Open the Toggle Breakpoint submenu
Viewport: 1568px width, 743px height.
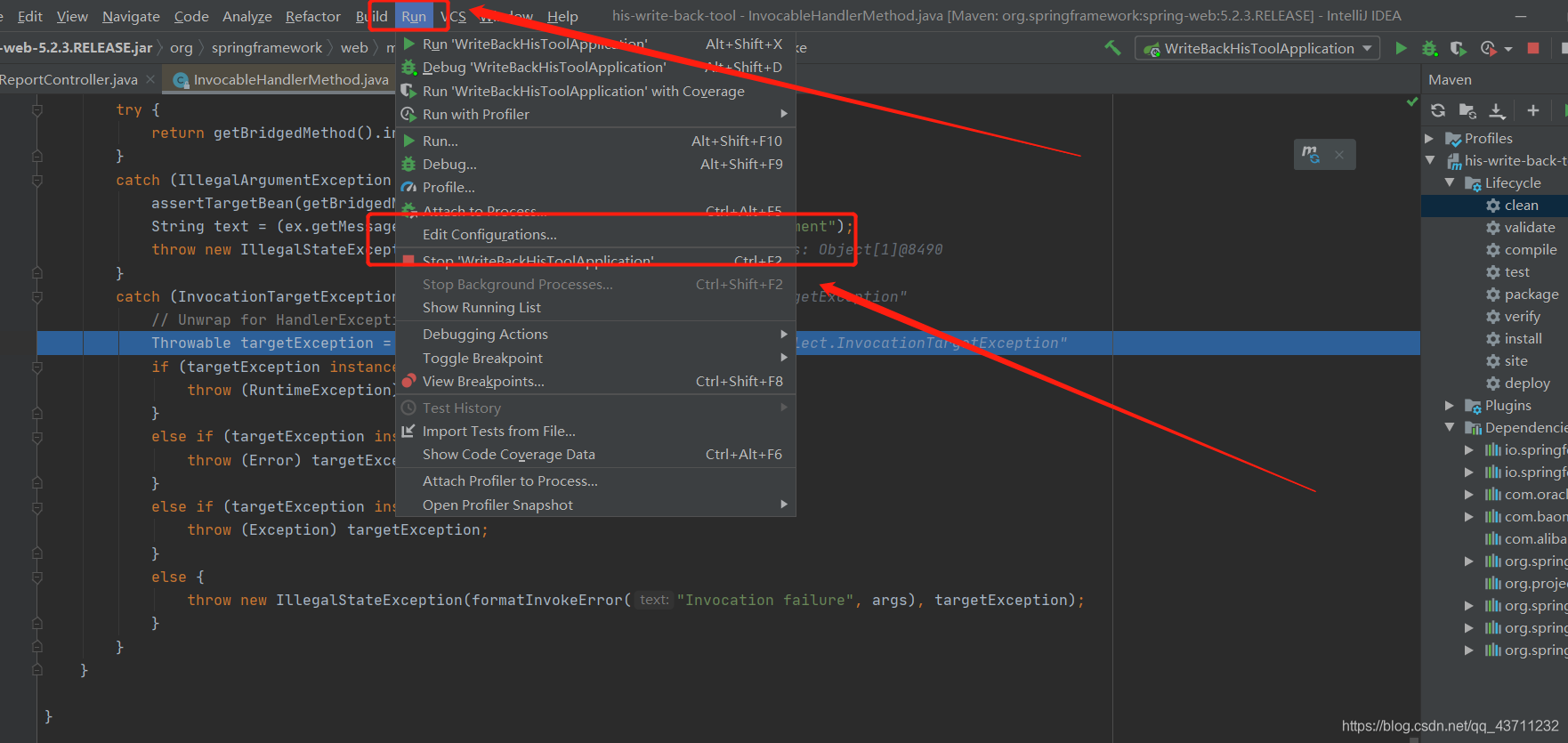595,358
